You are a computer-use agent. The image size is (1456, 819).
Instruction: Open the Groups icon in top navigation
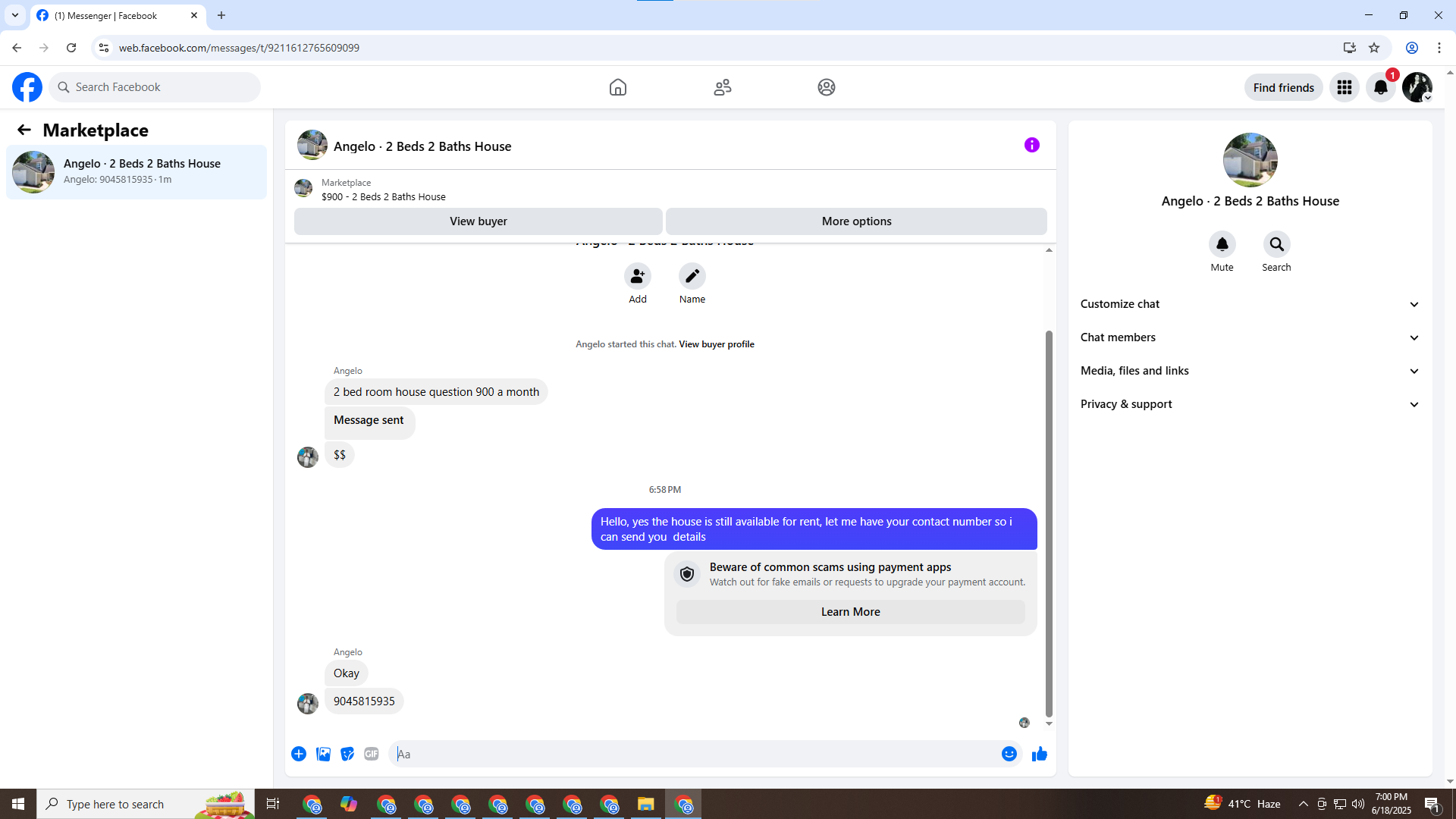click(x=827, y=87)
